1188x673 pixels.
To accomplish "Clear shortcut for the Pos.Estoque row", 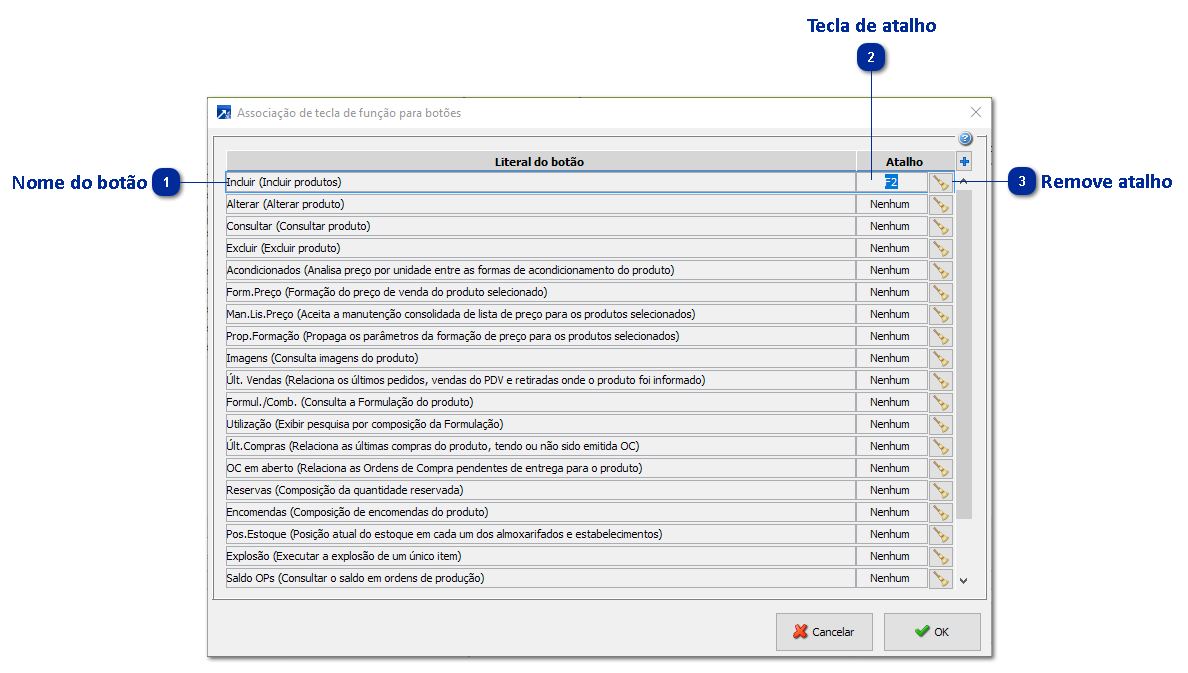I will pos(940,534).
